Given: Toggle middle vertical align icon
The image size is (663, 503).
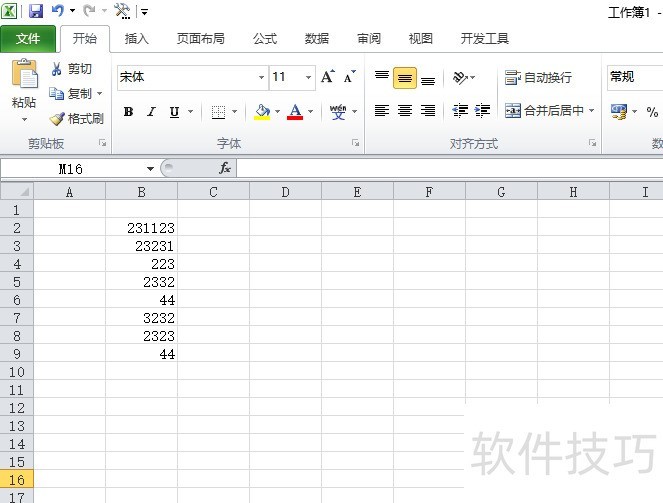Looking at the screenshot, I should pyautogui.click(x=405, y=78).
